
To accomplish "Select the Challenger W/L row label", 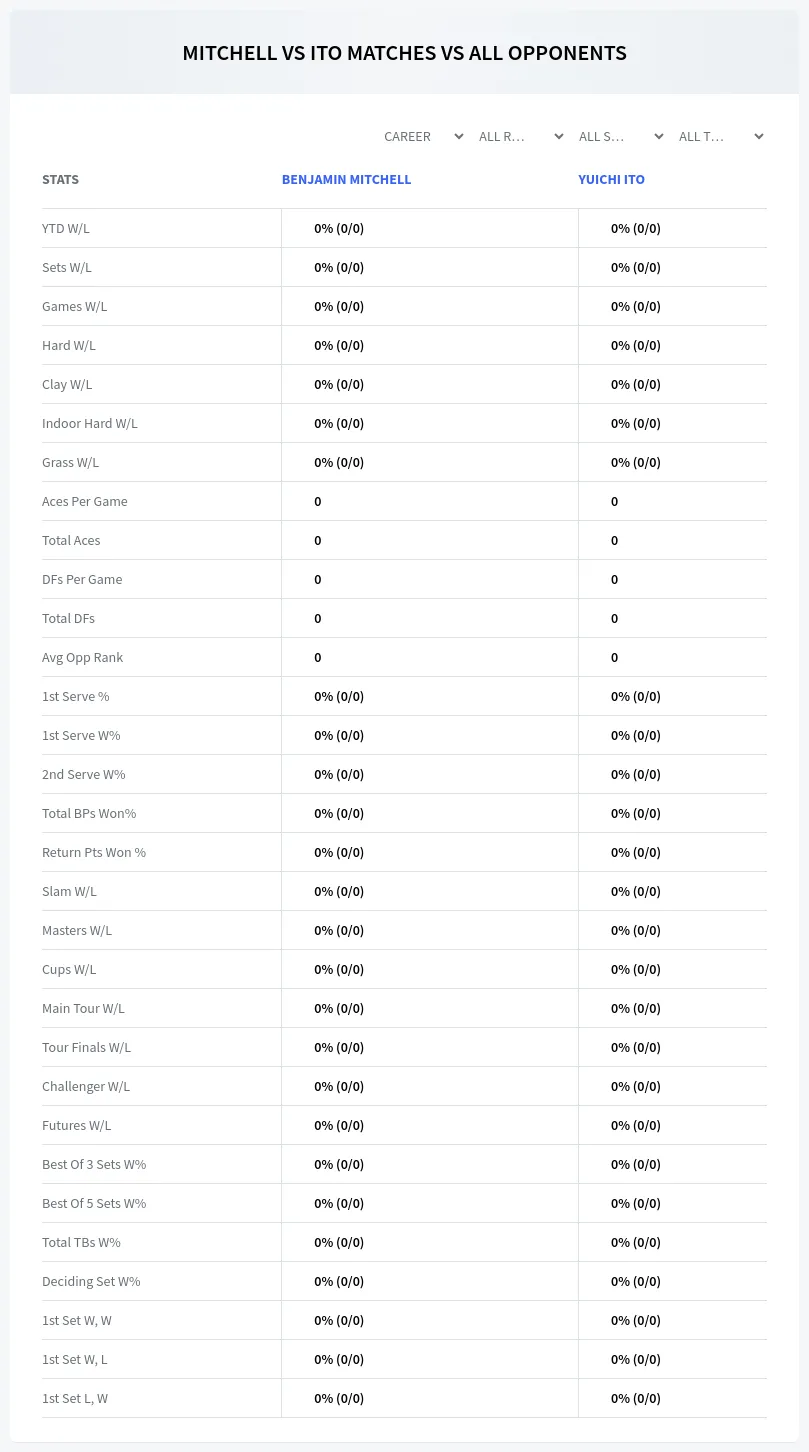I will (x=86, y=1087).
